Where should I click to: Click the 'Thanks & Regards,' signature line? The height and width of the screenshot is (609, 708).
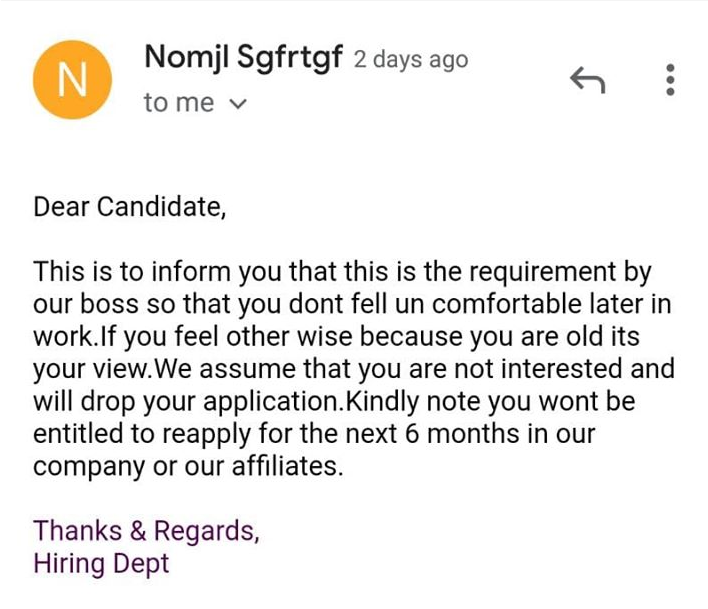(x=146, y=530)
